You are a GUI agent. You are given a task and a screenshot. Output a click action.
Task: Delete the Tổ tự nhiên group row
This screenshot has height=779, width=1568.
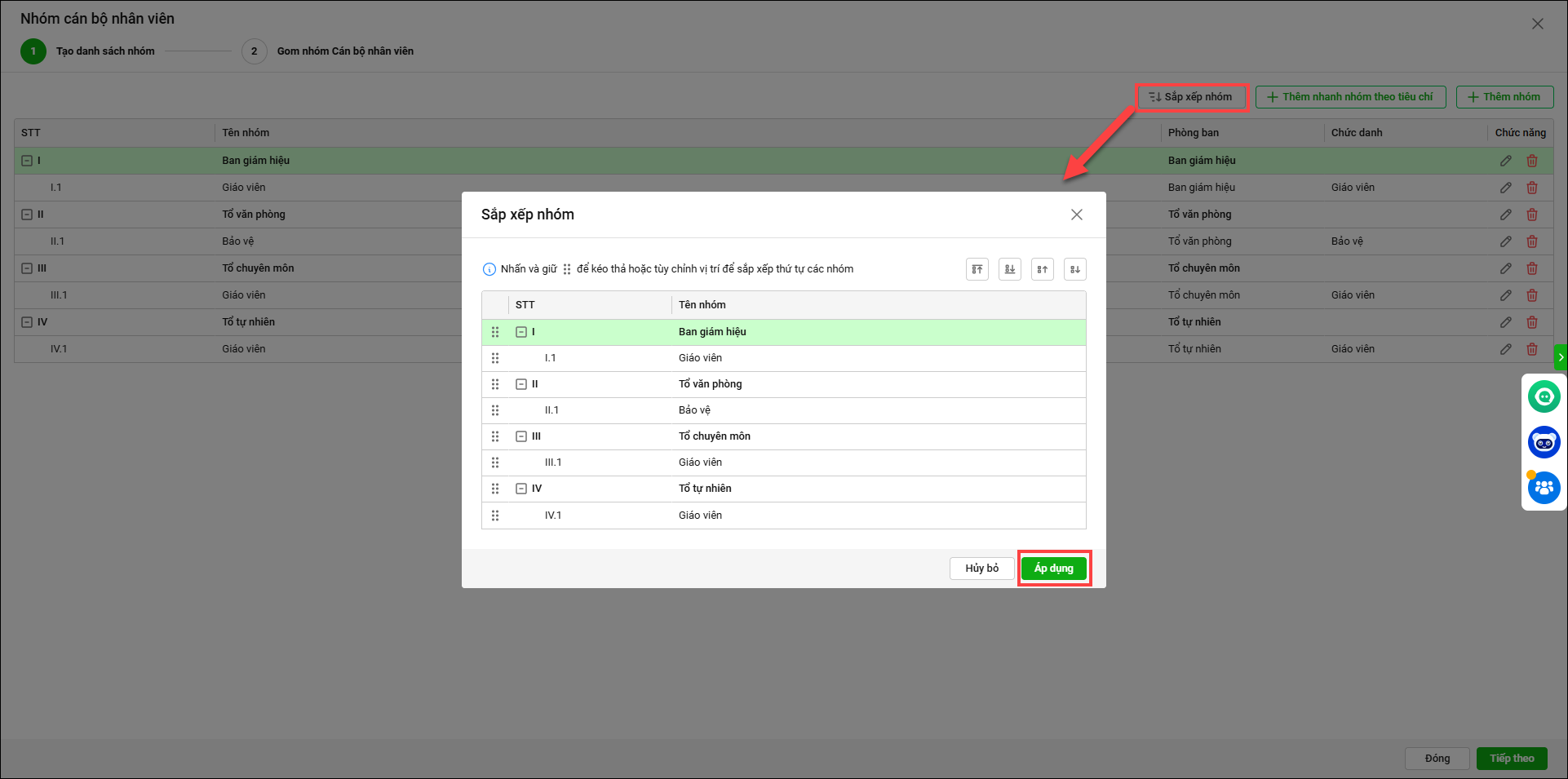pos(1531,322)
